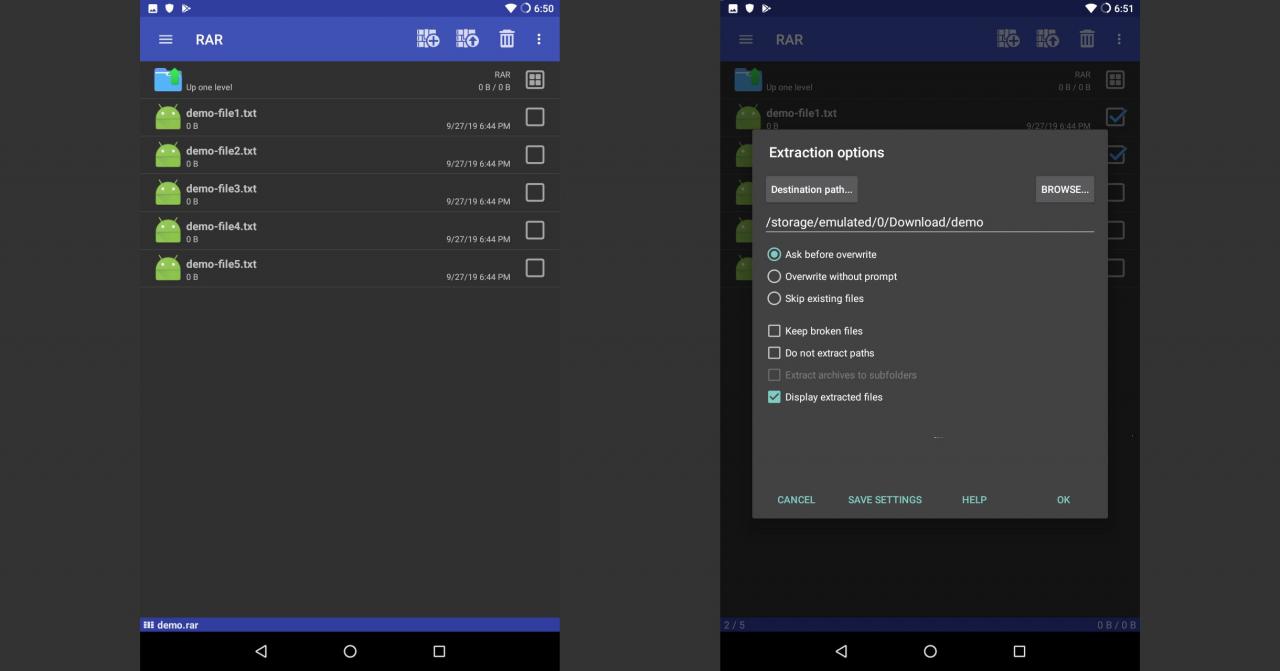1280x671 pixels.
Task: Tap Android Back button on right phone screen
Action: point(841,651)
